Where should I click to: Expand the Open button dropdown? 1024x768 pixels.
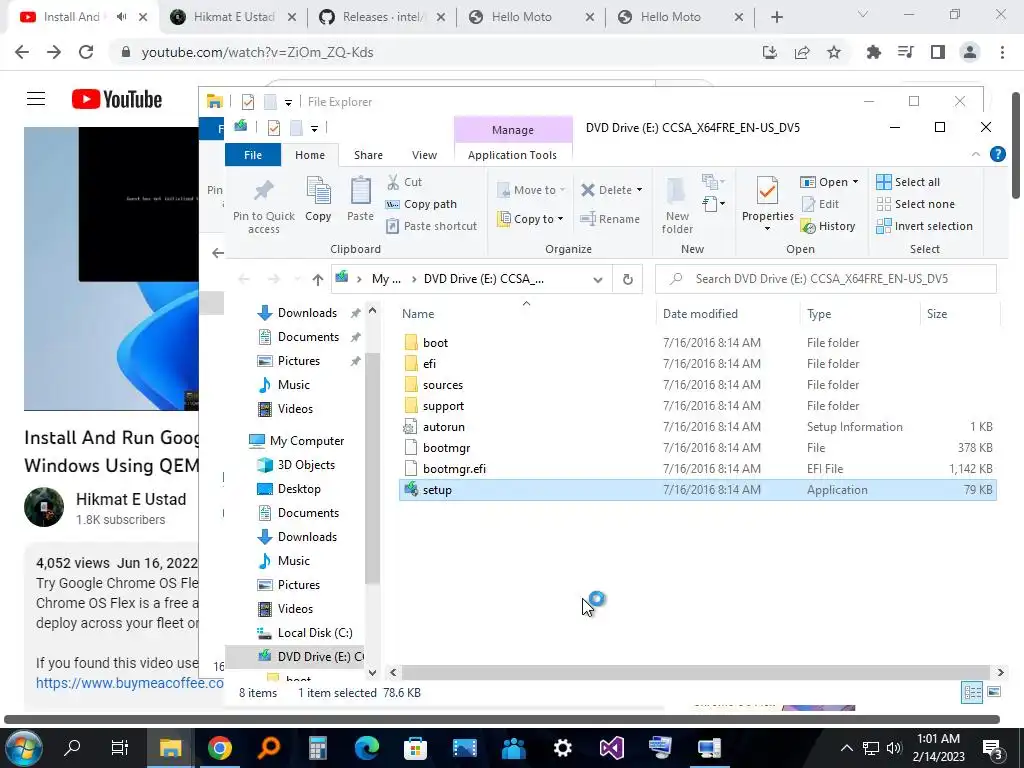click(855, 182)
